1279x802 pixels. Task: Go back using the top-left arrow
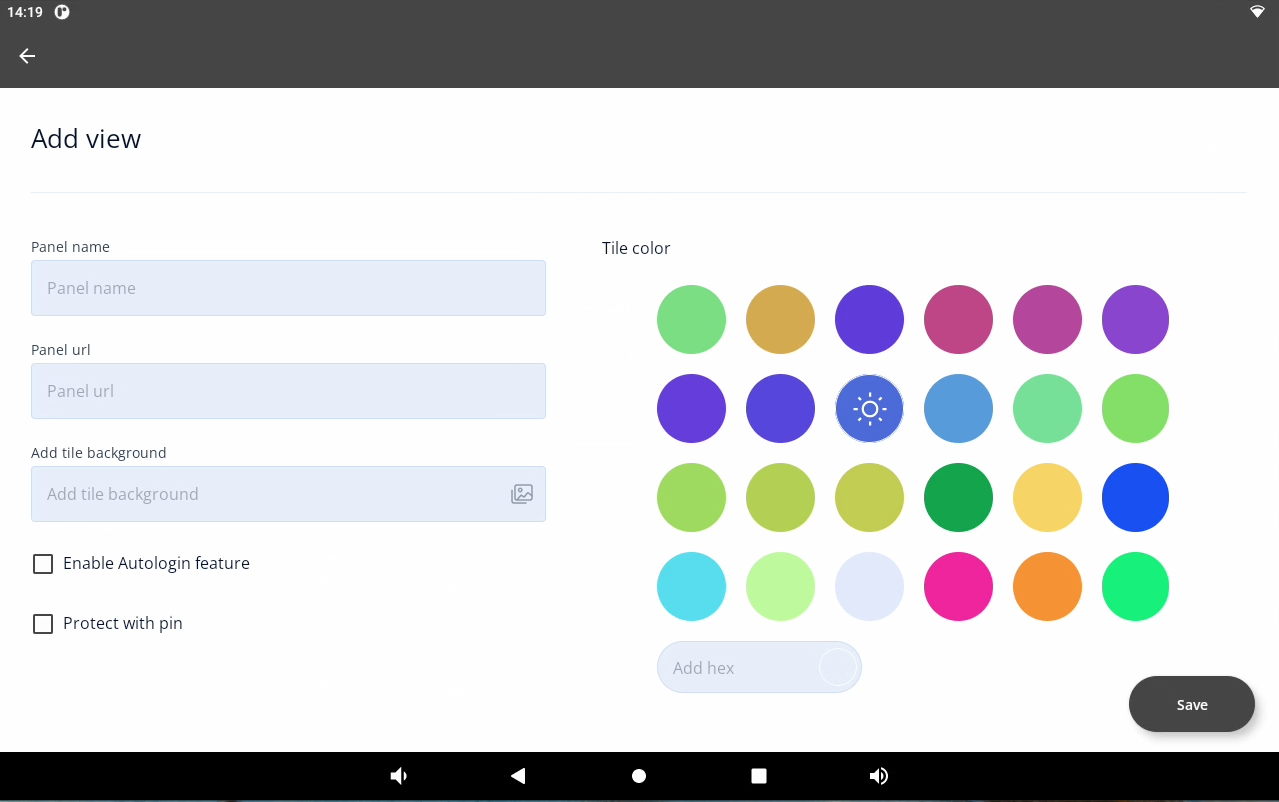(27, 56)
